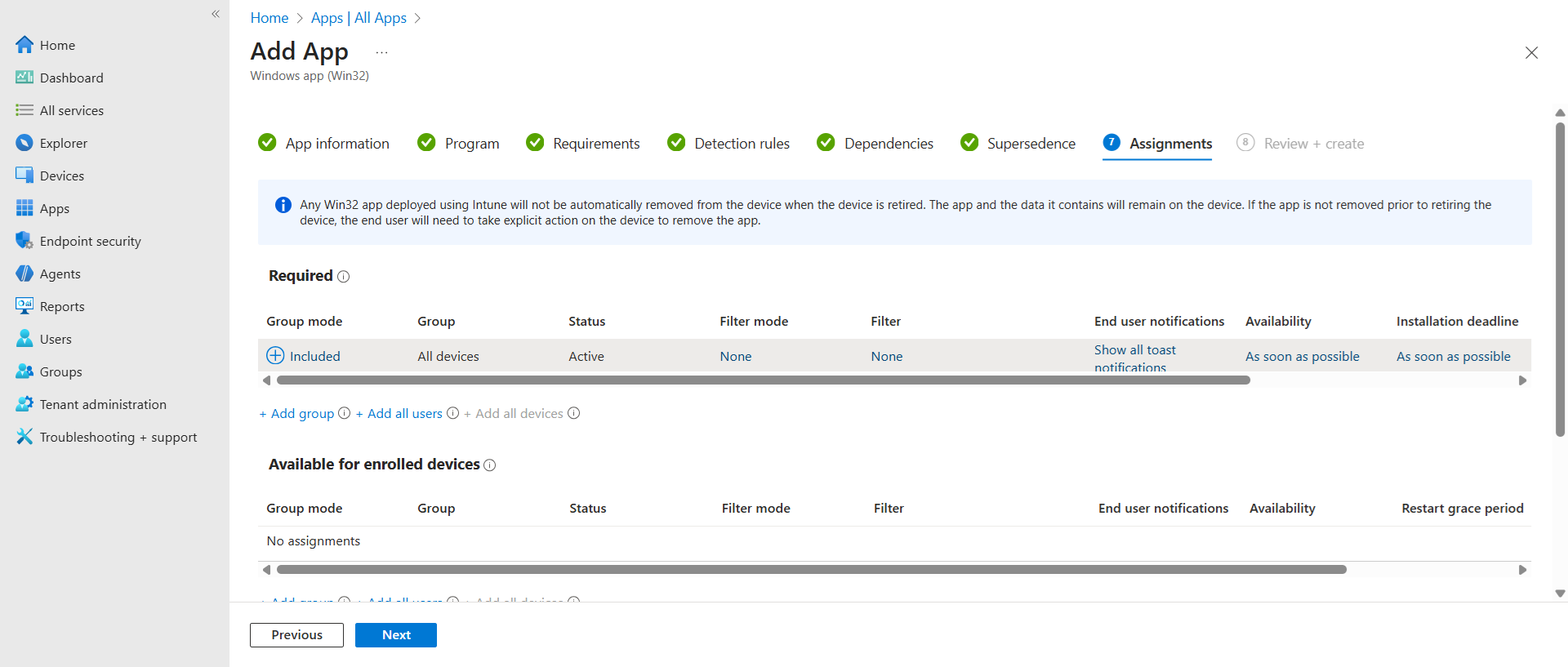
Task: Click the Agents icon in sidebar
Action: click(x=24, y=273)
